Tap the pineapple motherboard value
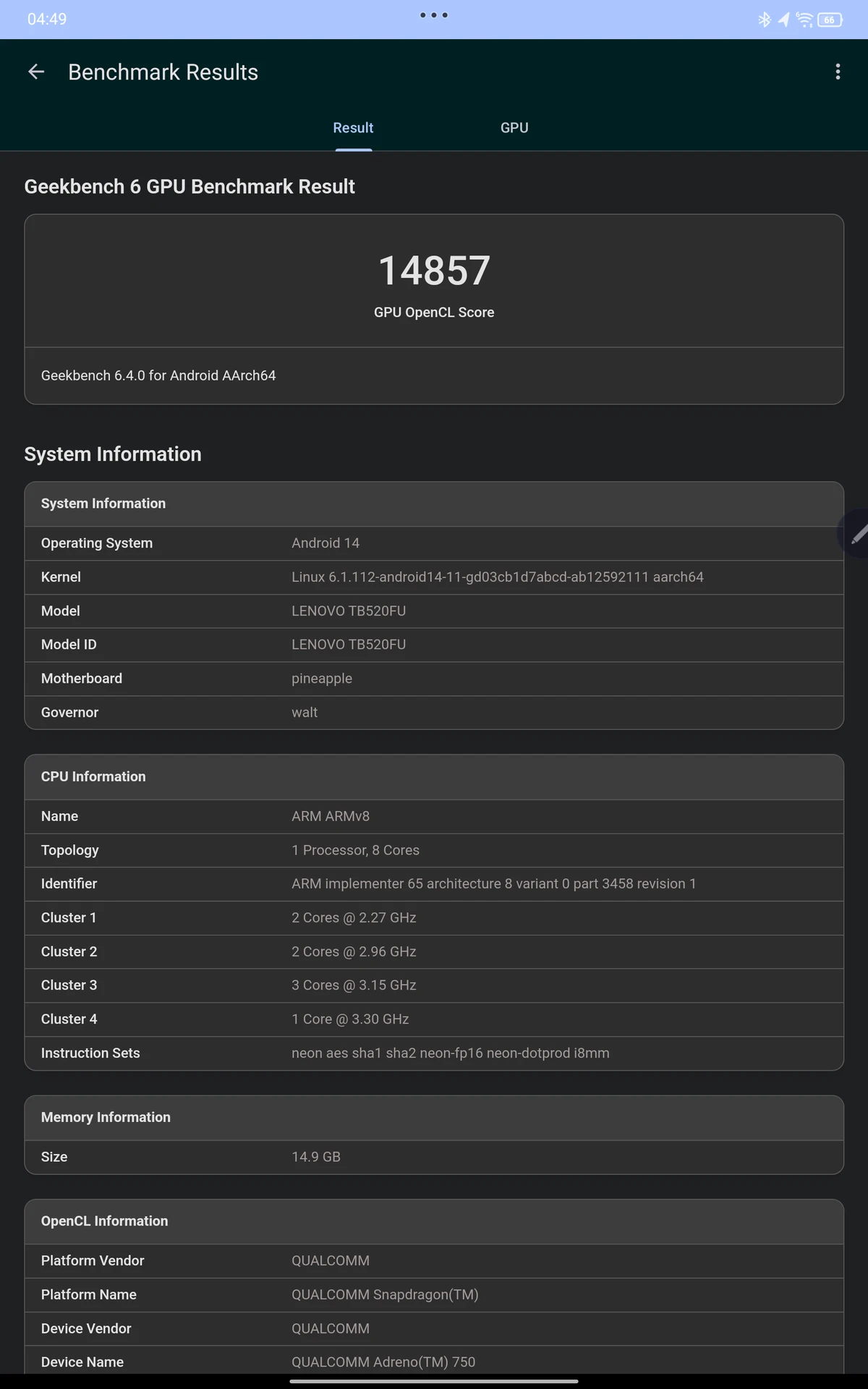Viewport: 868px width, 1389px height. [x=322, y=679]
